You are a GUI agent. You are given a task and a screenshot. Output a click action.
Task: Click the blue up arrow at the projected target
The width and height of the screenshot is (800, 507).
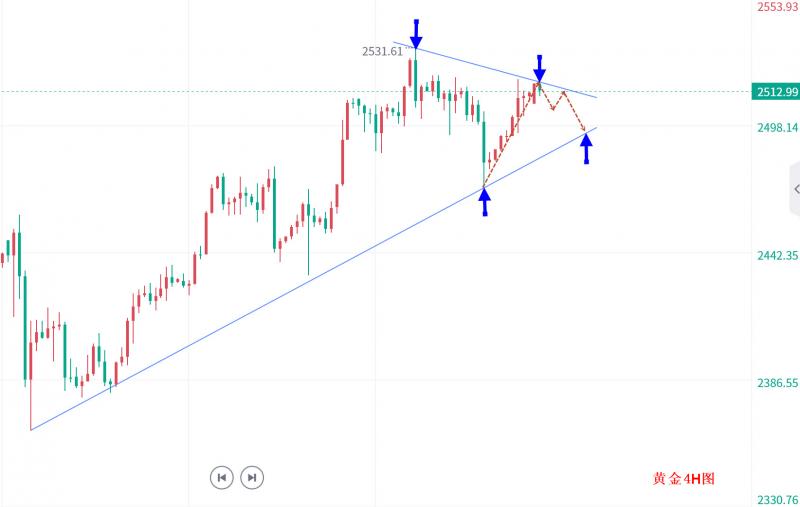pos(587,149)
